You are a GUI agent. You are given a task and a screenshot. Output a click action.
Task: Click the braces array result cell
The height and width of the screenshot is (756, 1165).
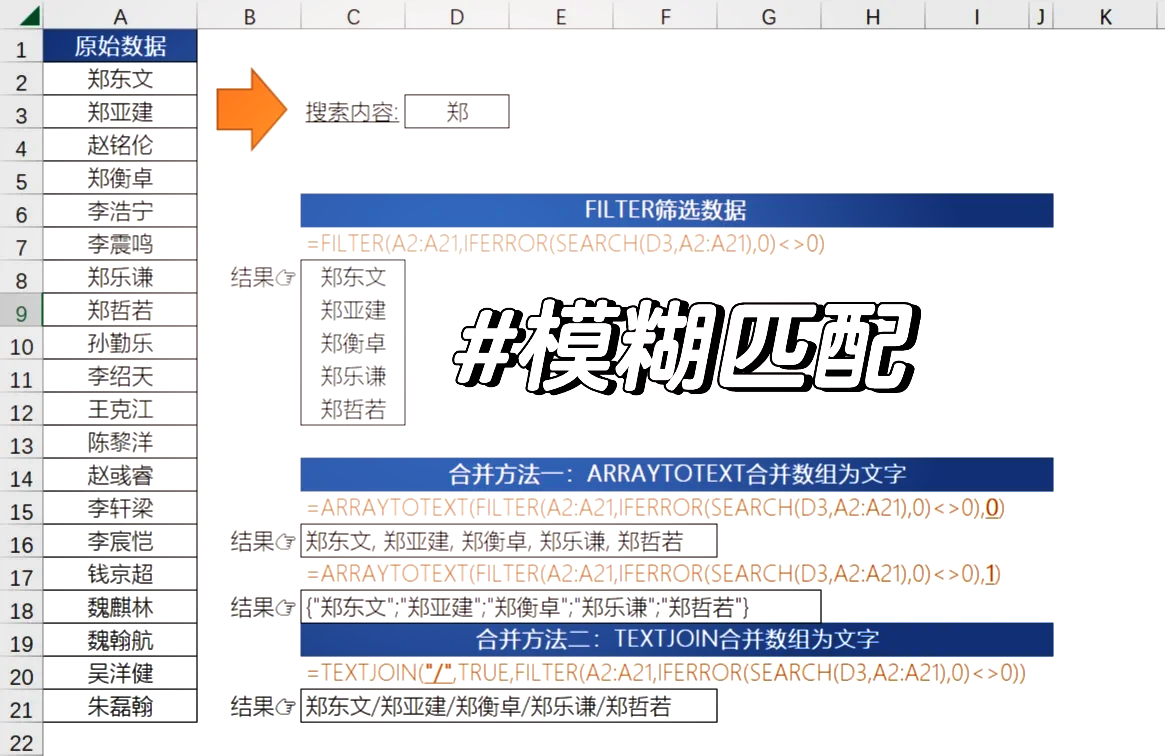561,607
